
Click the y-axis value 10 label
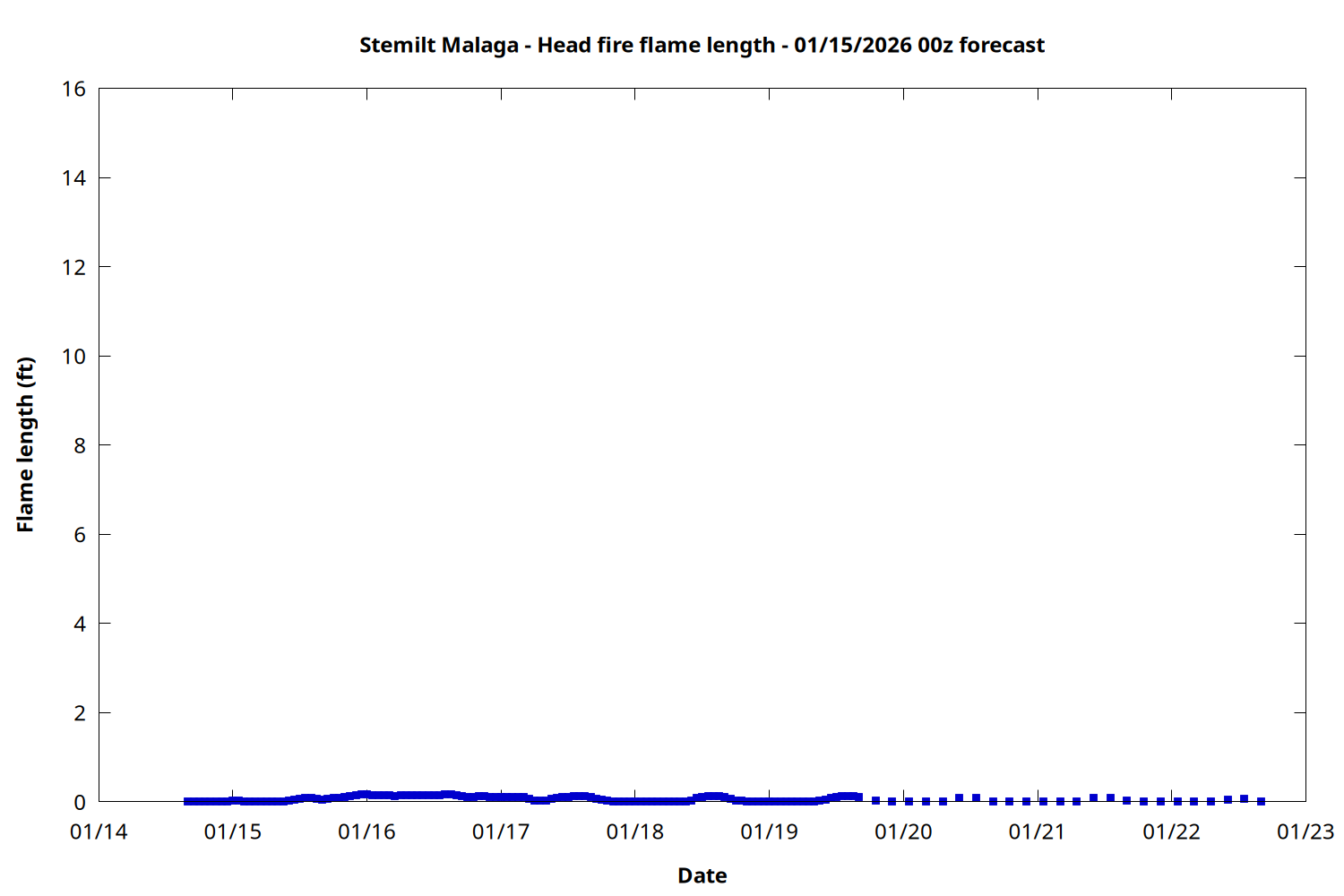(74, 357)
